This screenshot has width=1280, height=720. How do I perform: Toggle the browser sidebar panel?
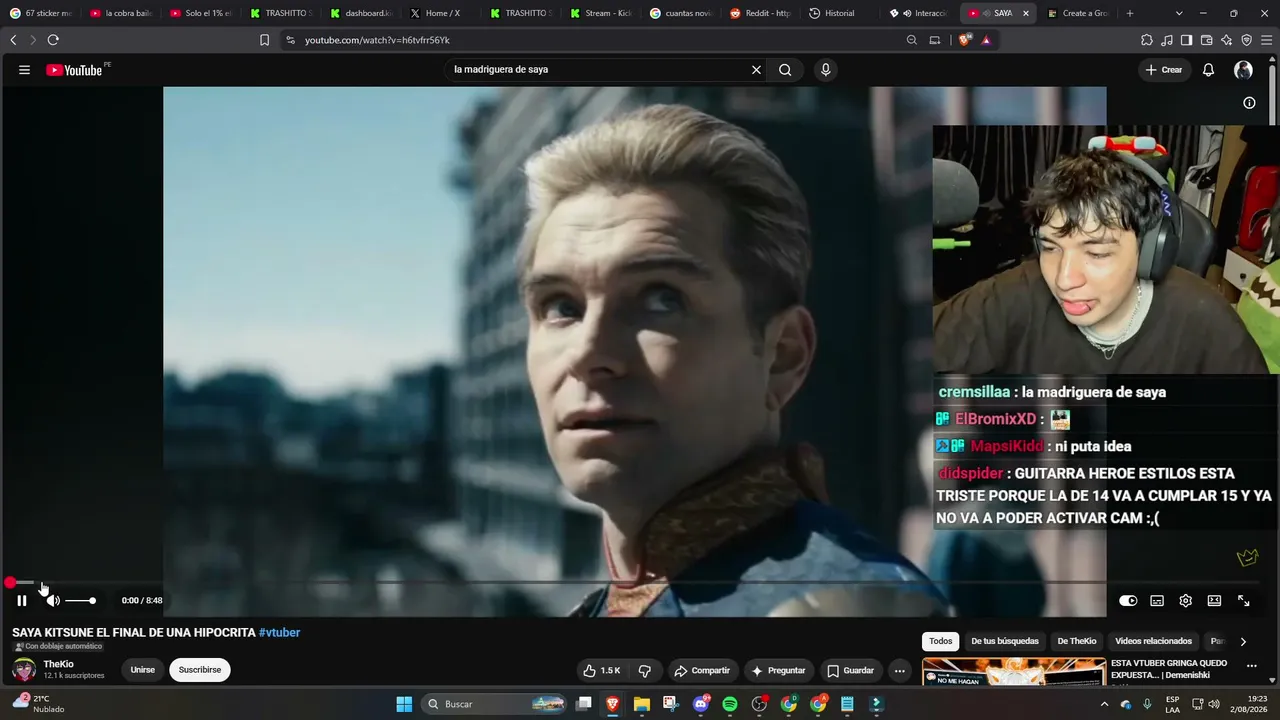click(1186, 40)
